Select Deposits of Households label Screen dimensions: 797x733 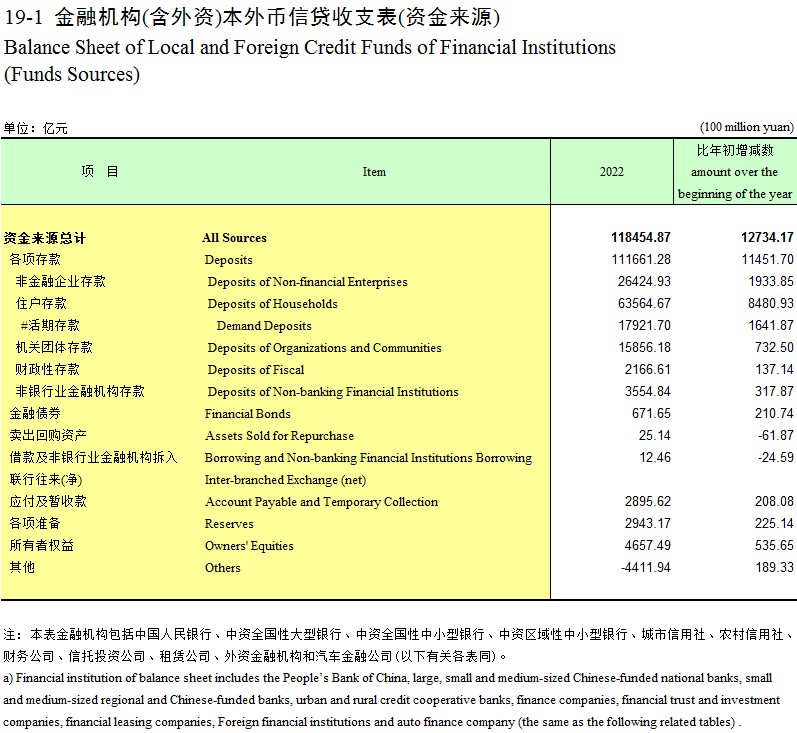tap(272, 303)
